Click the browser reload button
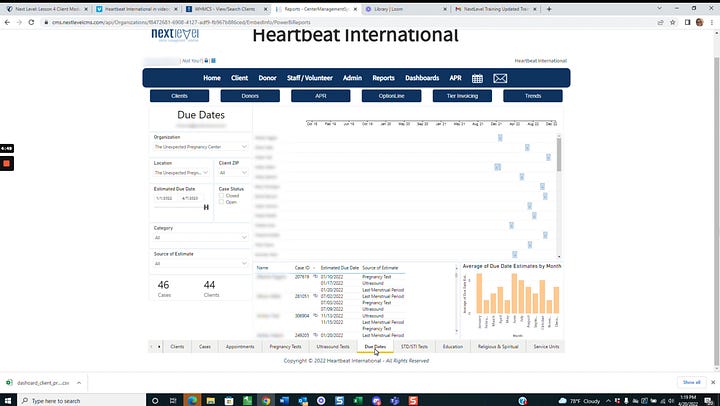Image resolution: width=720 pixels, height=406 pixels. click(x=31, y=22)
